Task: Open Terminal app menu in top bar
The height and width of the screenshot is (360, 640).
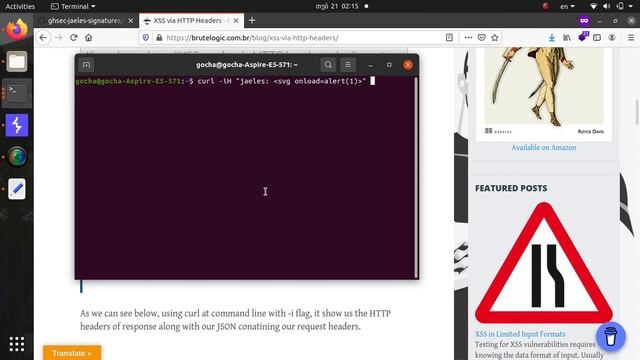Action: [x=73, y=6]
